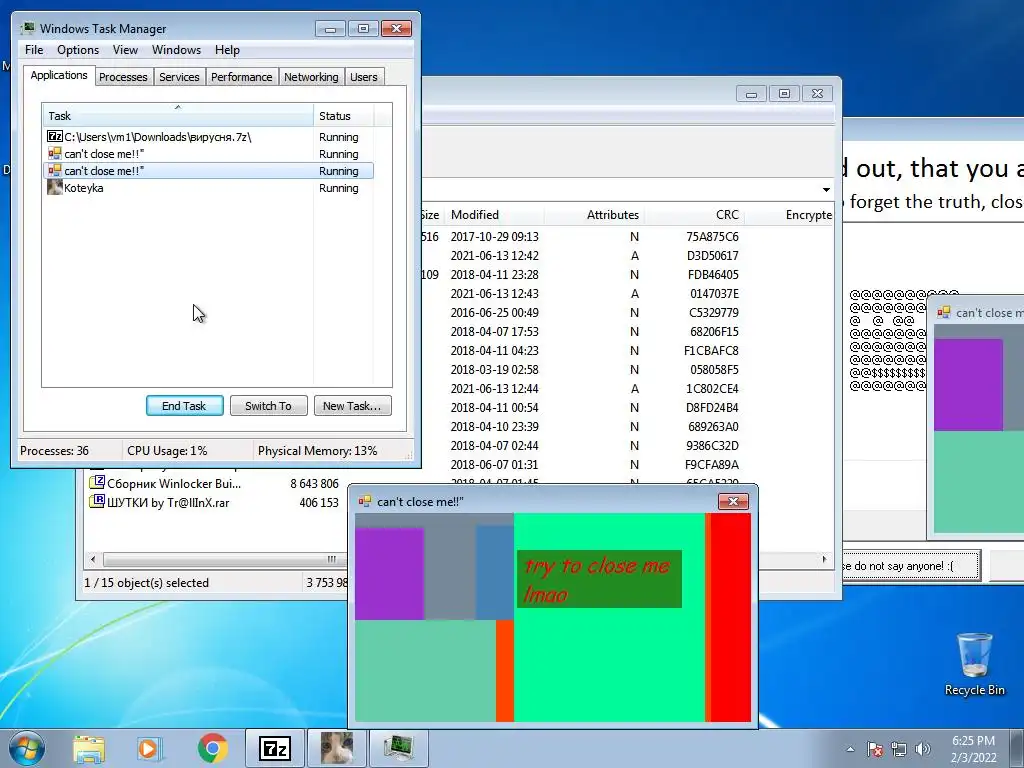Click New Task... button
This screenshot has height=768, width=1024.
point(352,406)
